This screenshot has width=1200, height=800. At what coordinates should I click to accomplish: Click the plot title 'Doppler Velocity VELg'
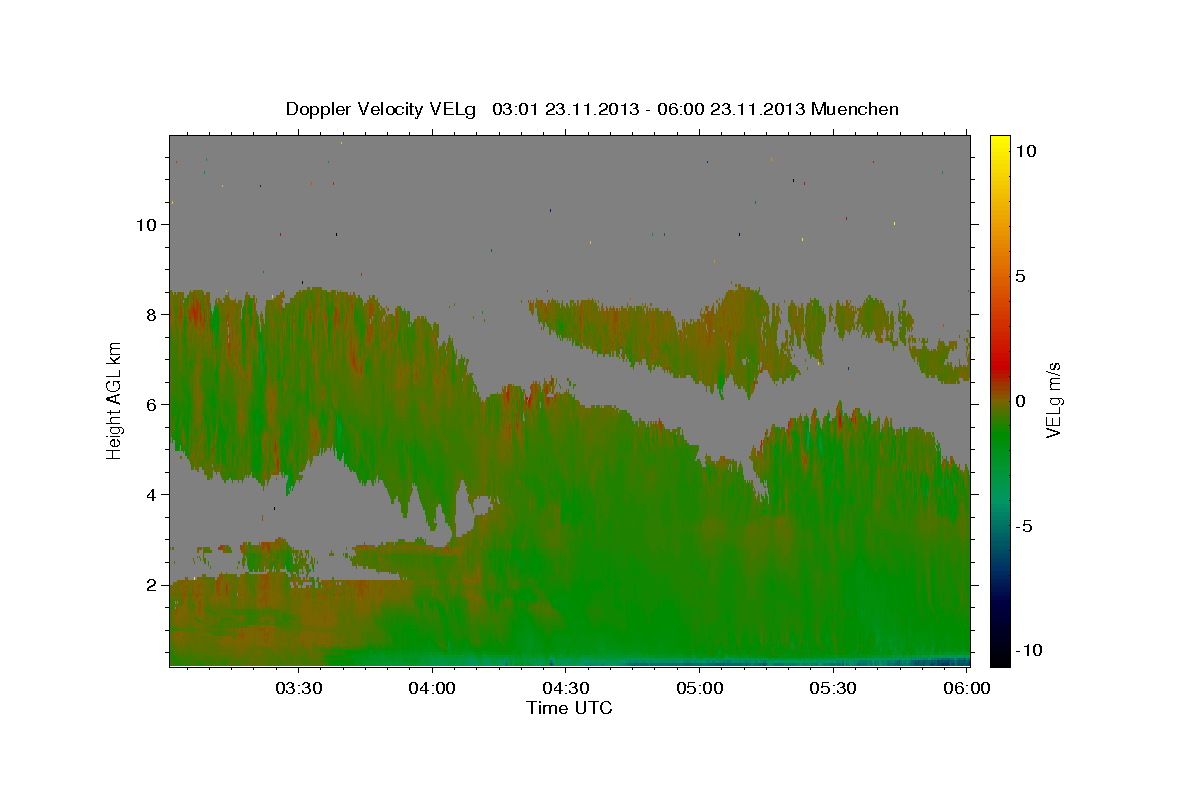pos(381,109)
